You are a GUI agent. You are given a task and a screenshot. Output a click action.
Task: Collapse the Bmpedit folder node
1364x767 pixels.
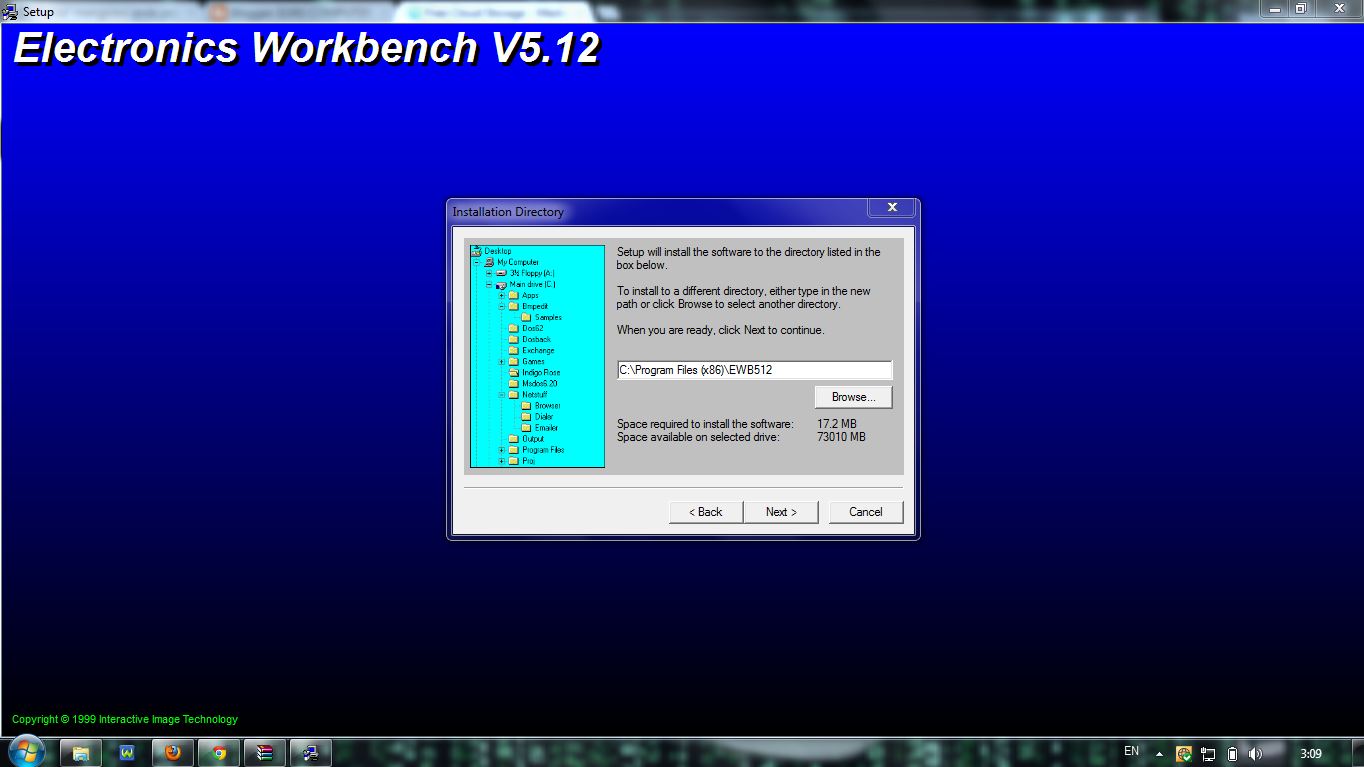(501, 306)
